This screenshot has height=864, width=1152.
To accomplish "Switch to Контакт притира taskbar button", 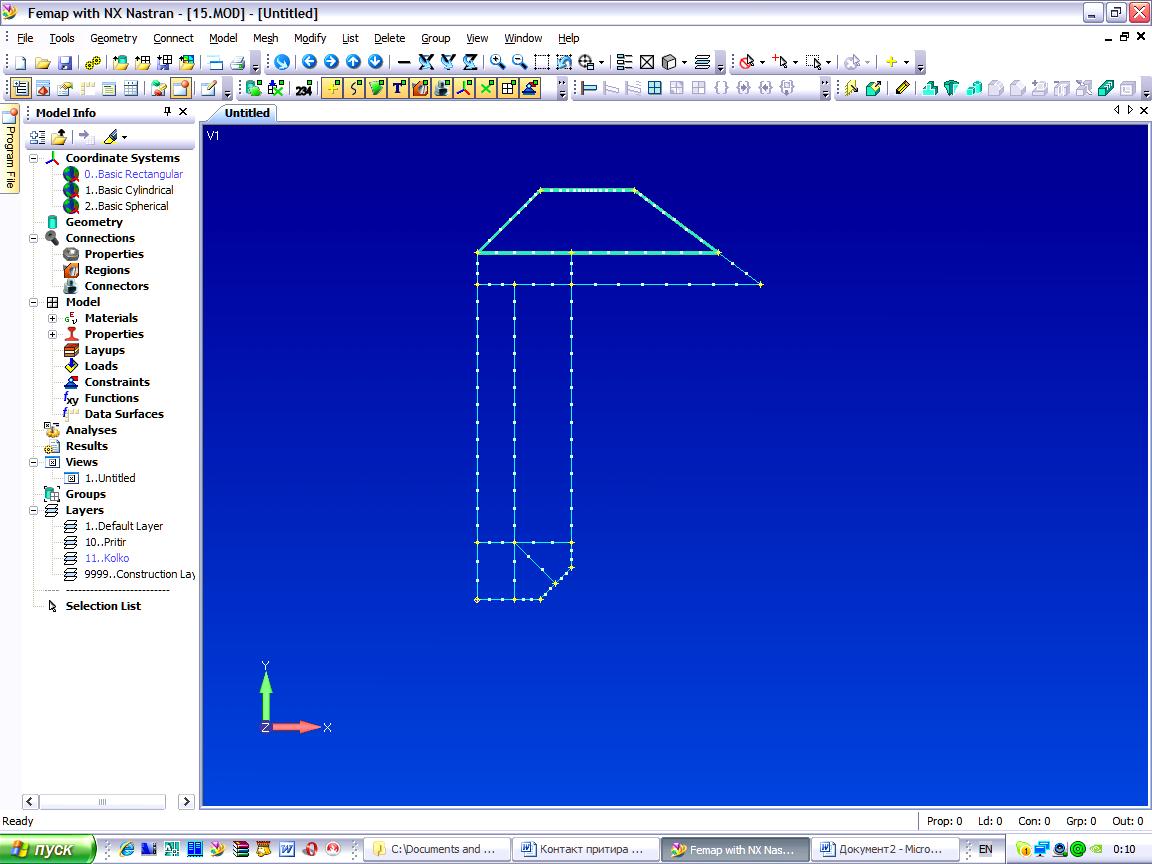I will pyautogui.click(x=584, y=849).
